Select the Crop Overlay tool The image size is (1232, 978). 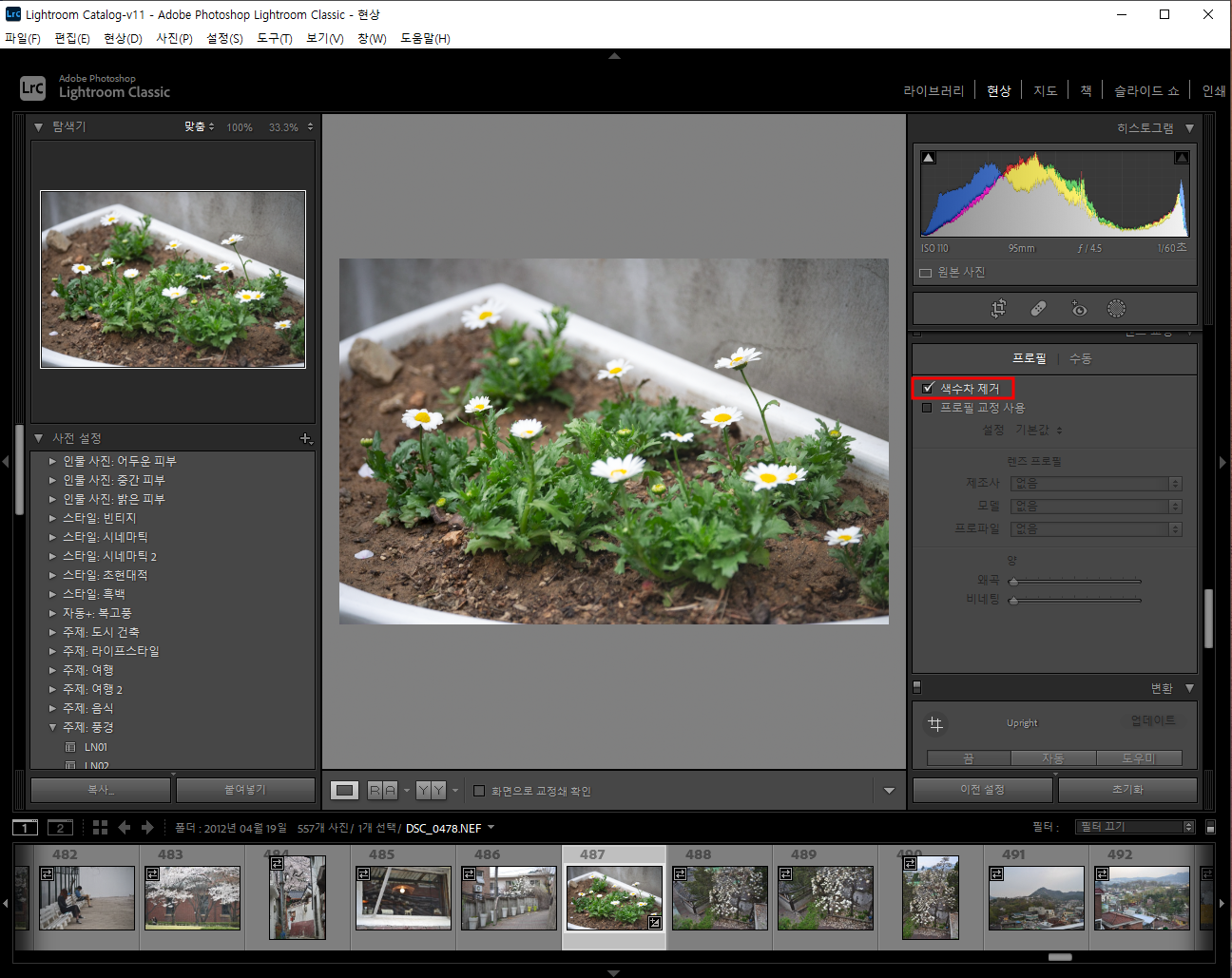click(998, 308)
